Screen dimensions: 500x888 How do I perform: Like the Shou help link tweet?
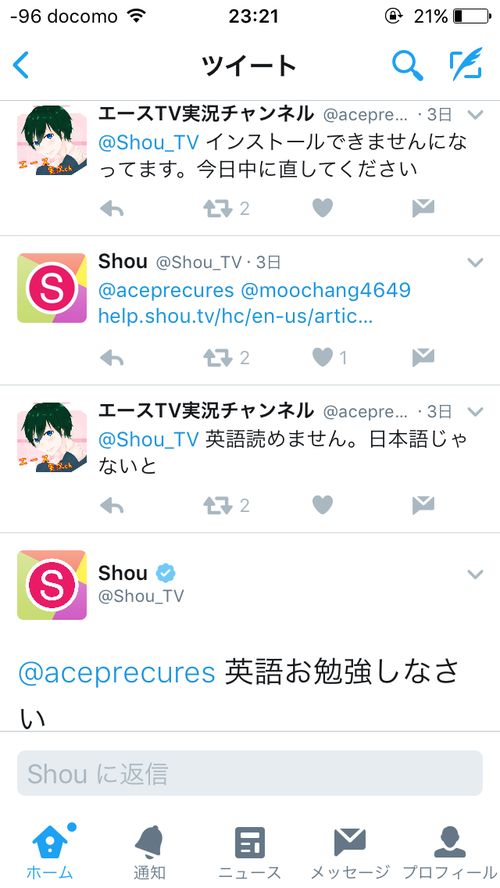[323, 357]
